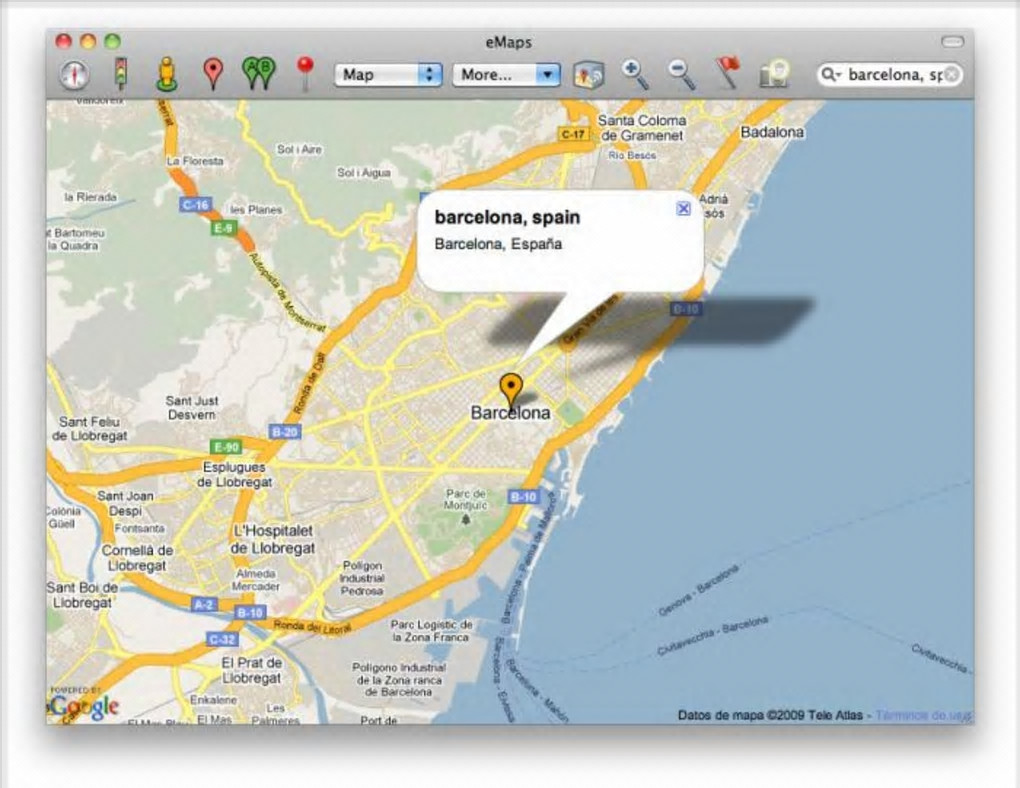Click the Sol i Aire label

[x=299, y=149]
